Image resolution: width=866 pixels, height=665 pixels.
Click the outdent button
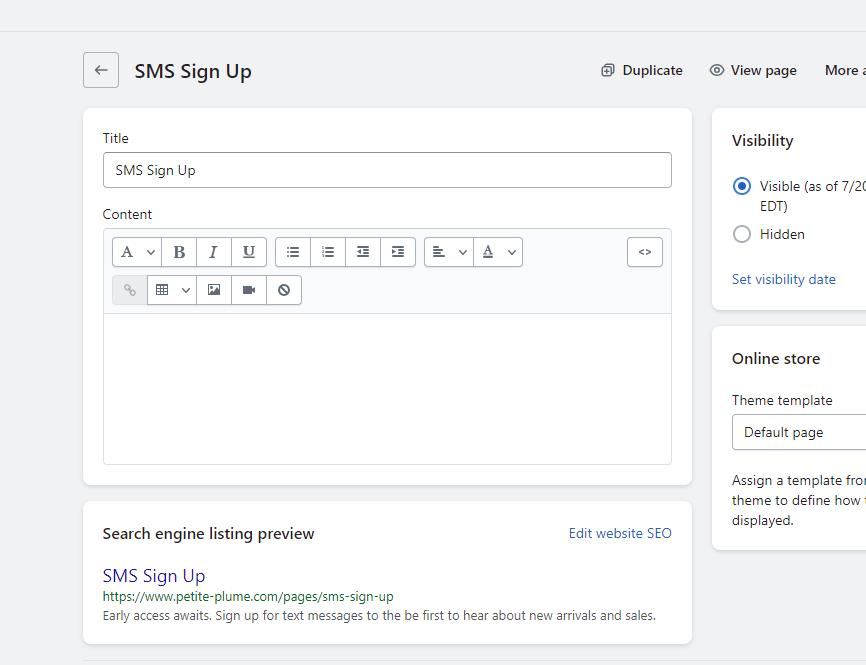click(x=363, y=252)
